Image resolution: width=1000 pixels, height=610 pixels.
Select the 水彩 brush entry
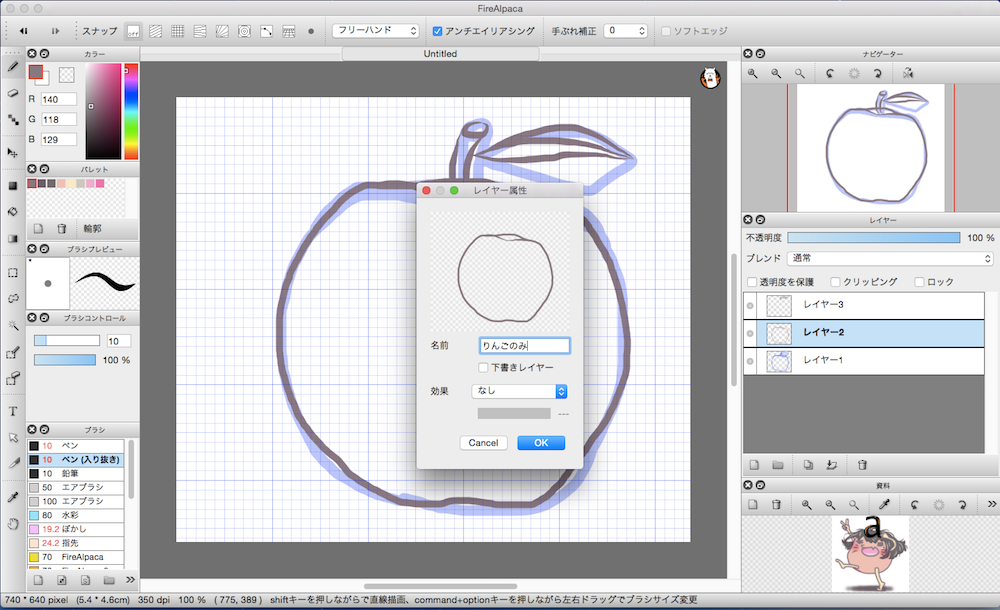click(x=75, y=515)
